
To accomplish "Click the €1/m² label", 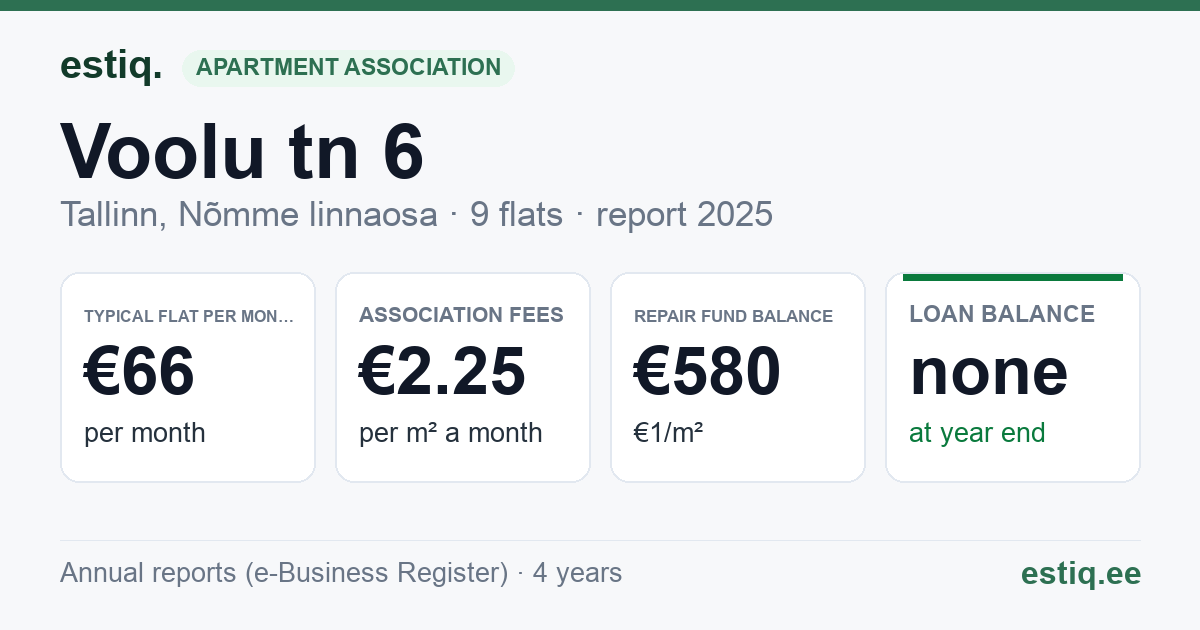I will (x=668, y=433).
